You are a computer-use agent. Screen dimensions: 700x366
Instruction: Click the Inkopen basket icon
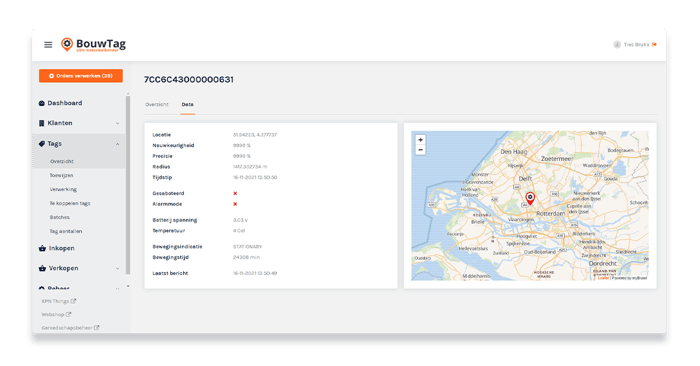point(42,248)
